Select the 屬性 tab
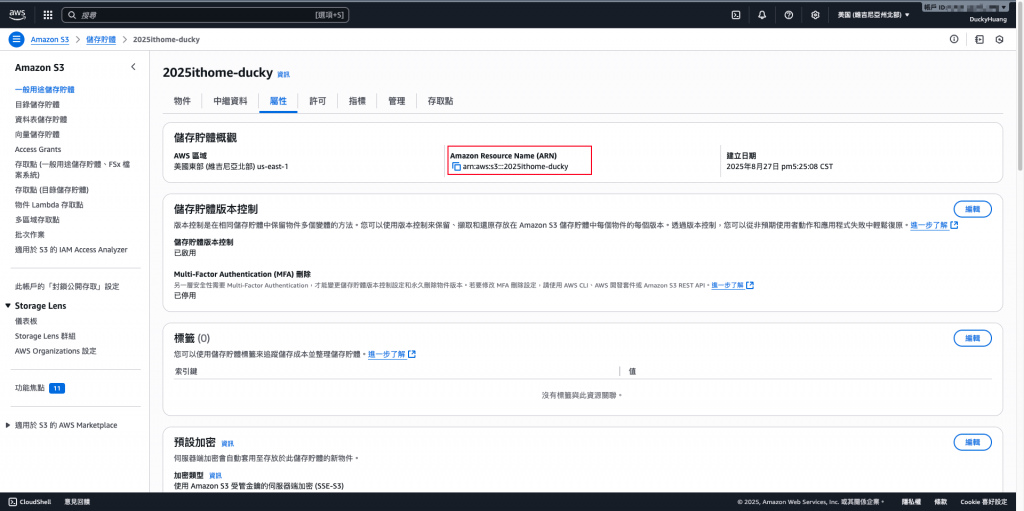The image size is (1024, 511). [x=278, y=101]
